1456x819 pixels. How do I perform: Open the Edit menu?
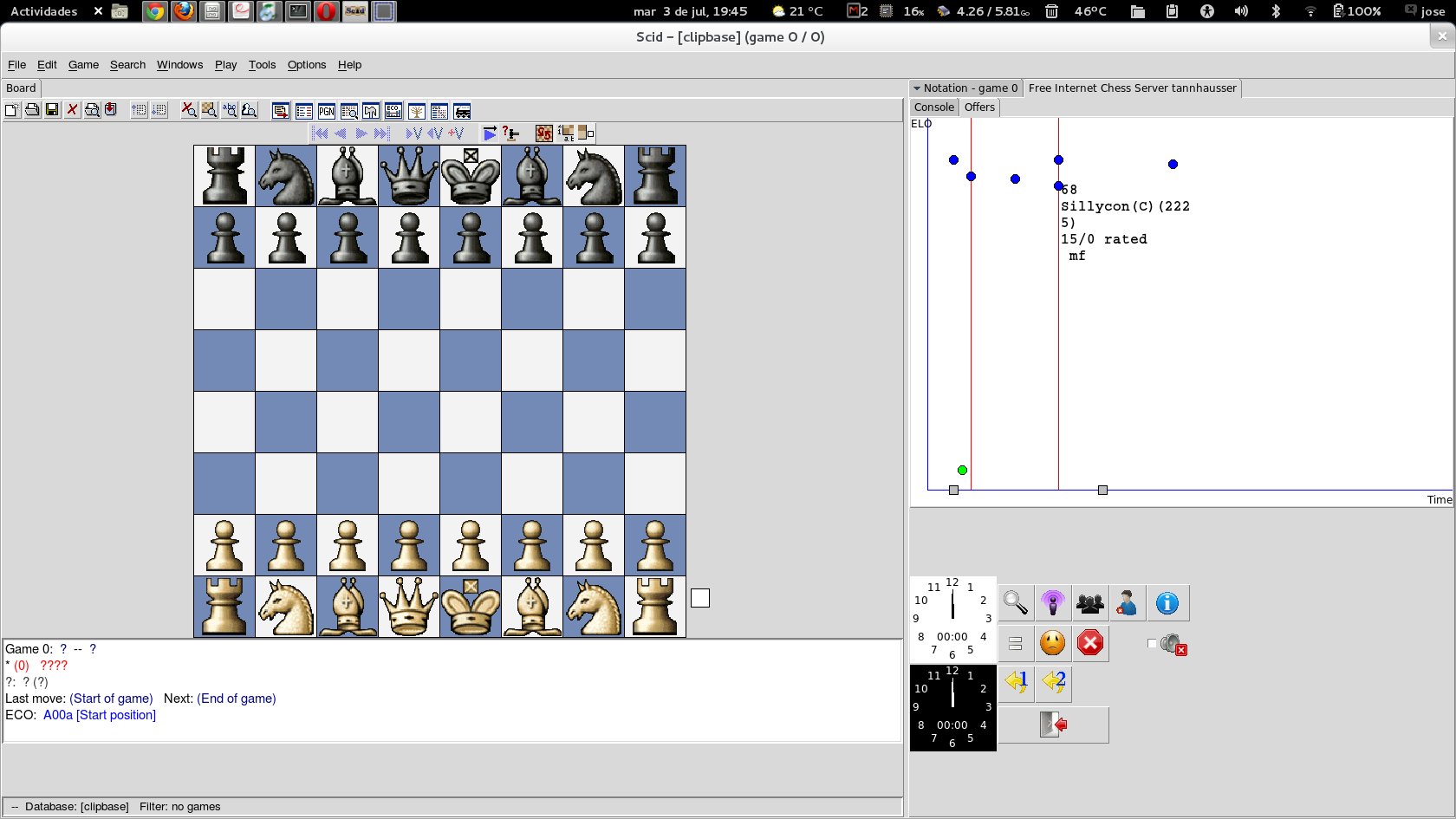pyautogui.click(x=47, y=65)
